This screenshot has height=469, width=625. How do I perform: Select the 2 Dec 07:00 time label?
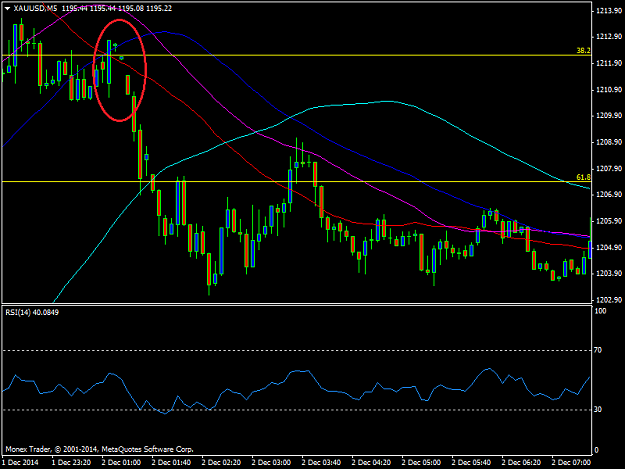click(571, 463)
